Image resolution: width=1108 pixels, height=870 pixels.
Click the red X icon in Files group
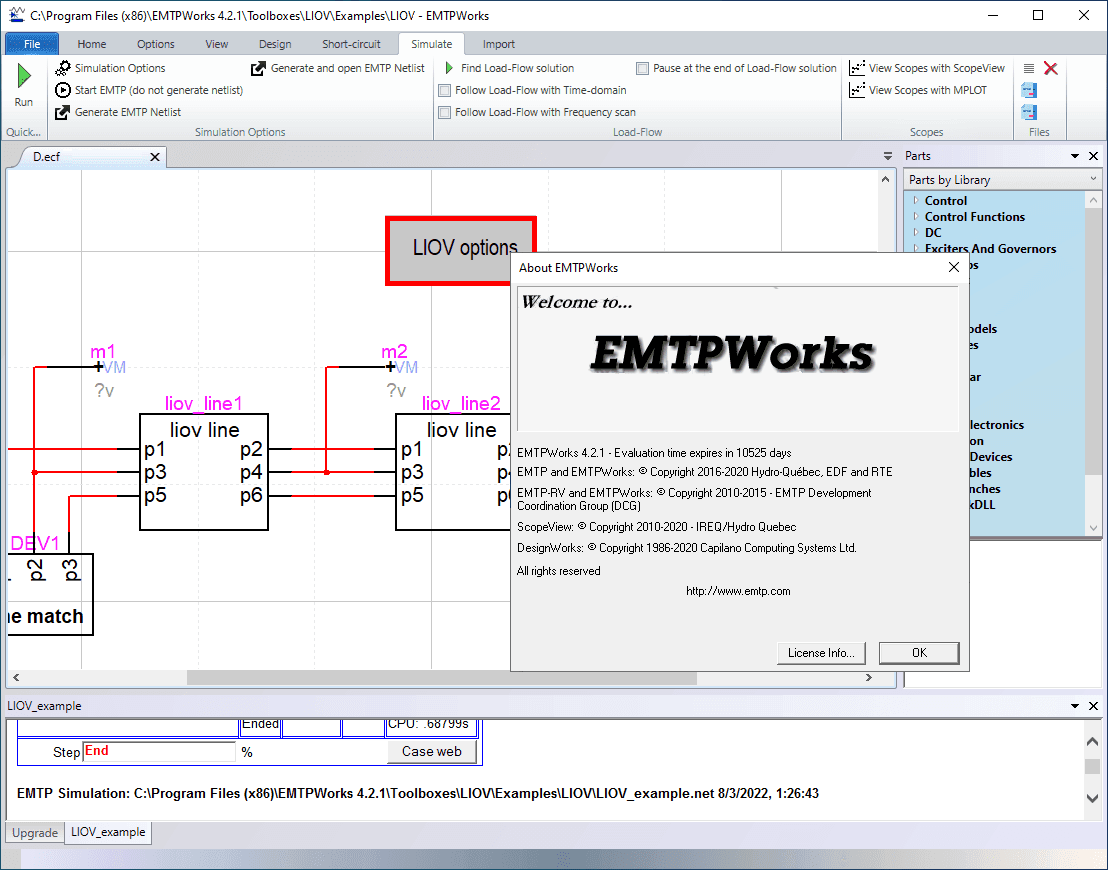pos(1051,69)
